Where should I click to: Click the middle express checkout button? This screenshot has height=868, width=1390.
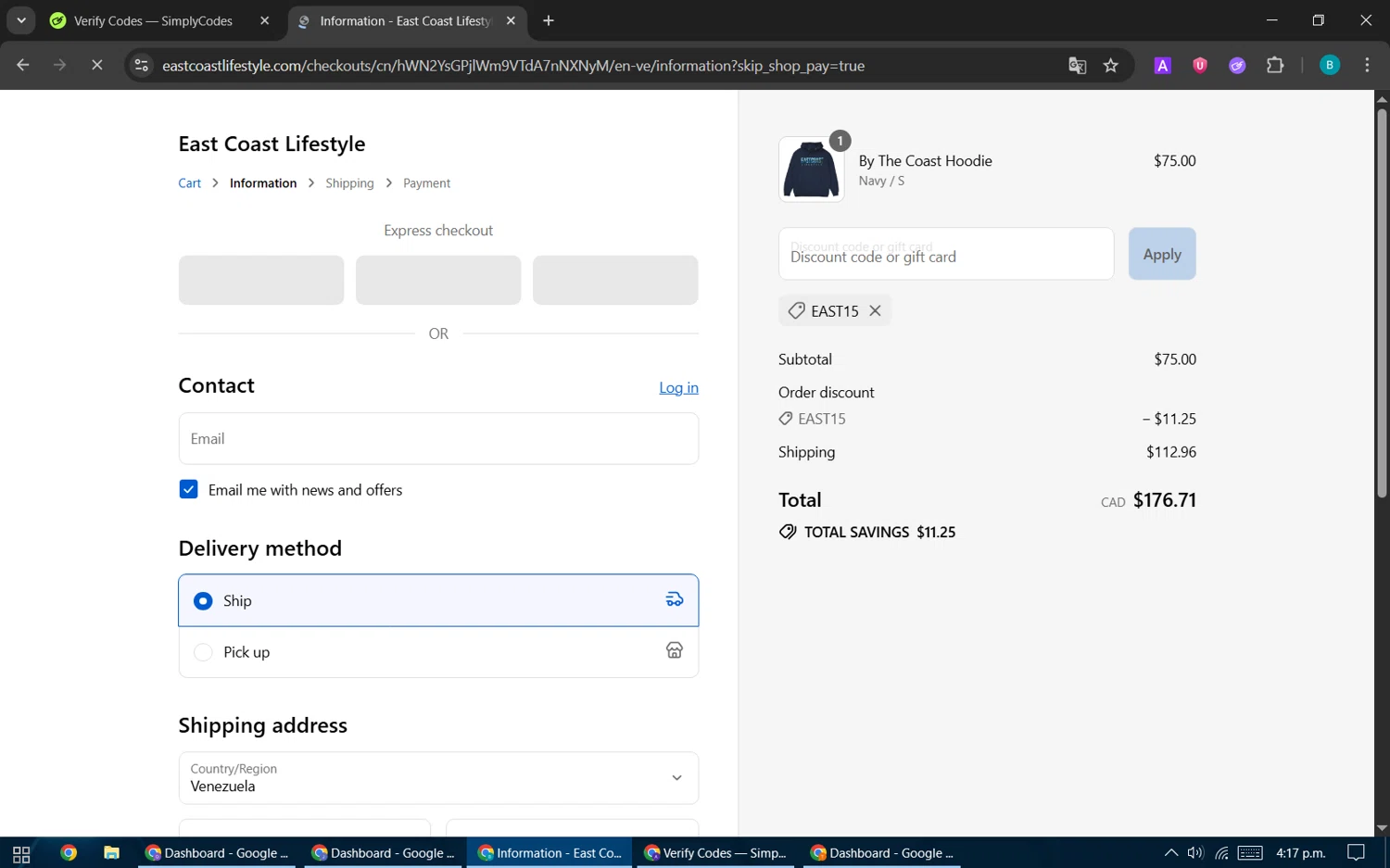click(438, 280)
